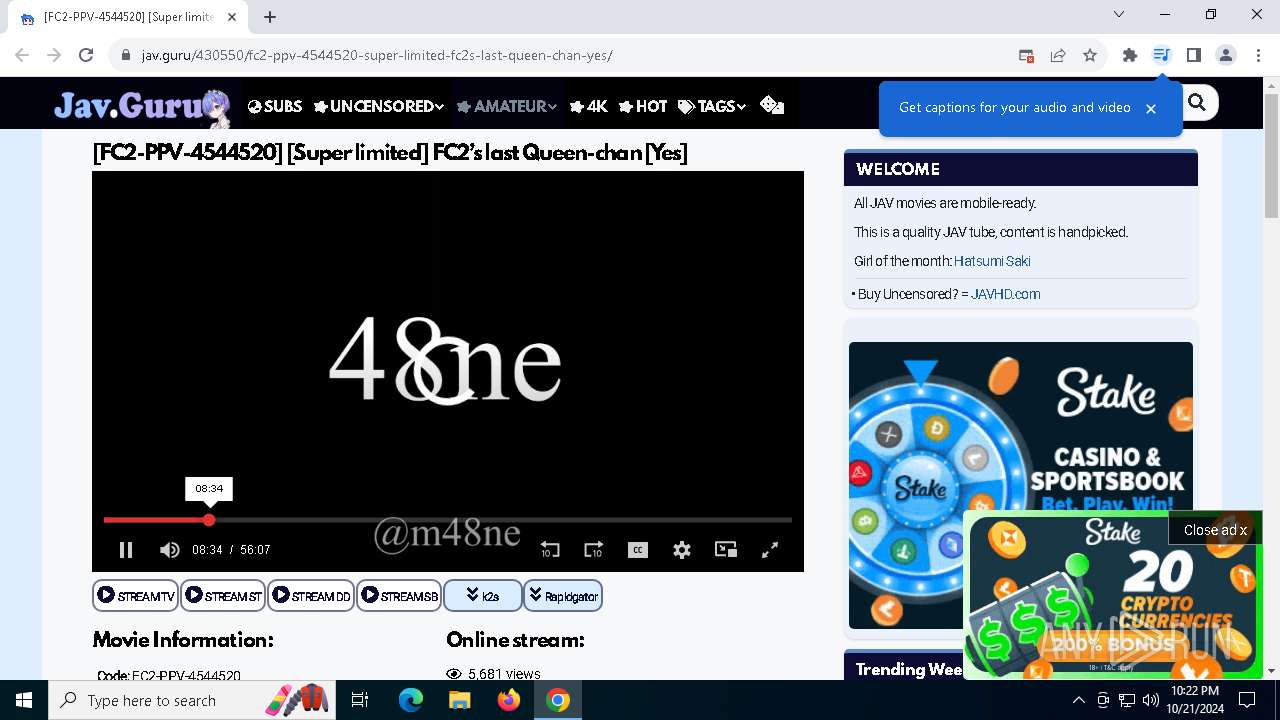Bookmark this tab with star icon
1280x720 pixels.
(x=1090, y=55)
